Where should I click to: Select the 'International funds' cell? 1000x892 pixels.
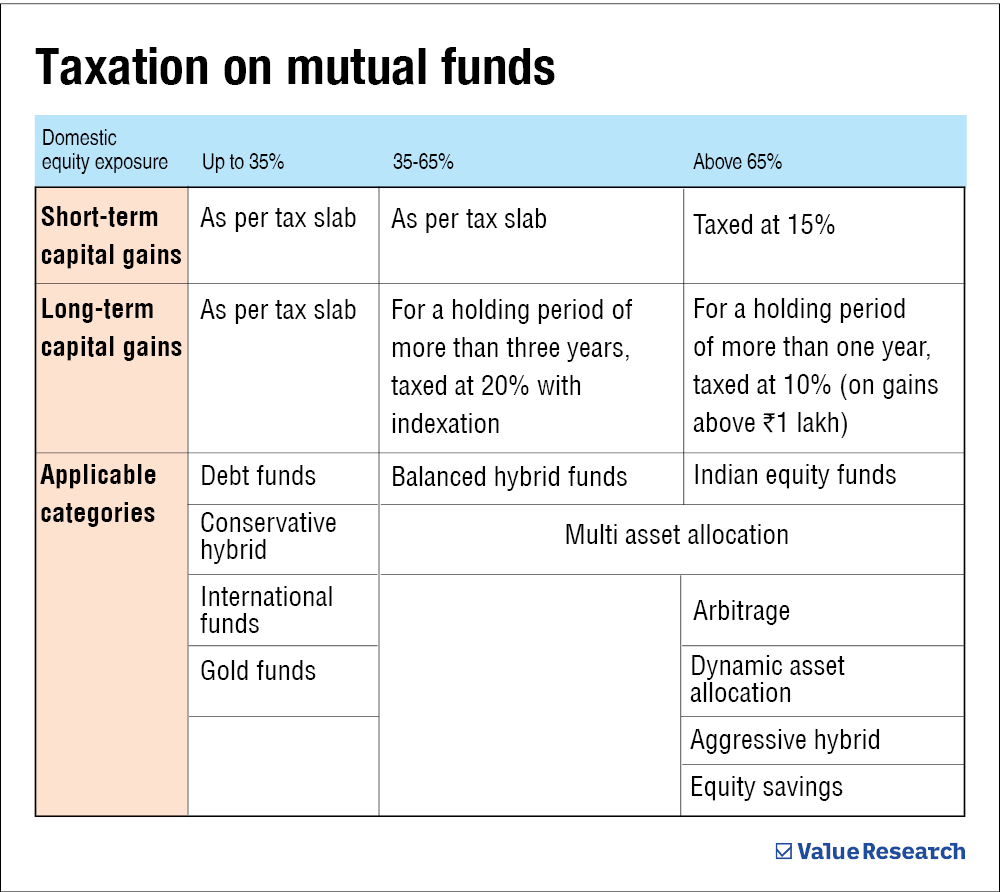(x=266, y=610)
